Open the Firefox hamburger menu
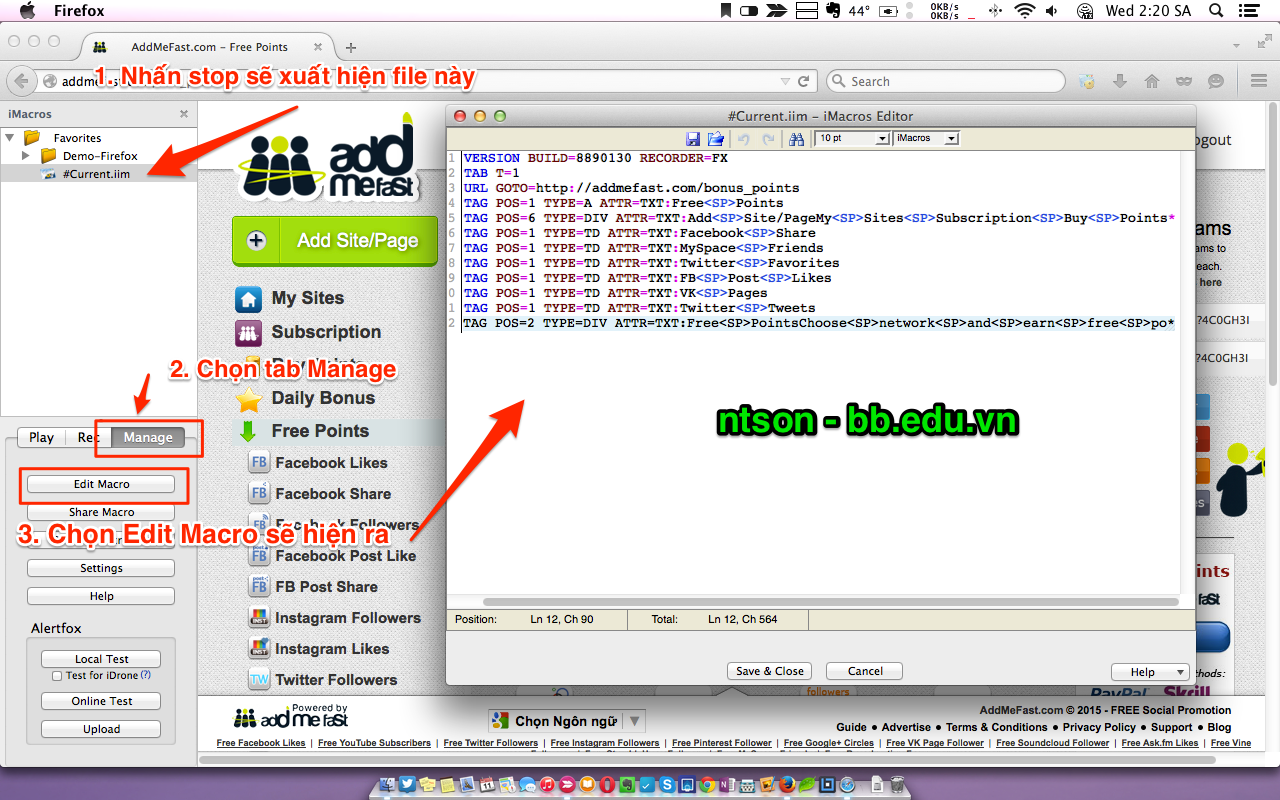The height and width of the screenshot is (800, 1280). [x=1259, y=81]
